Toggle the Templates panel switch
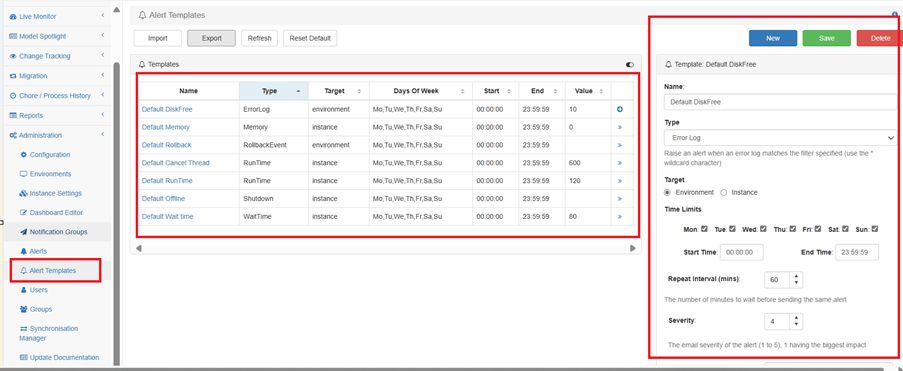Screen dimensions: 903x371 pos(629,65)
